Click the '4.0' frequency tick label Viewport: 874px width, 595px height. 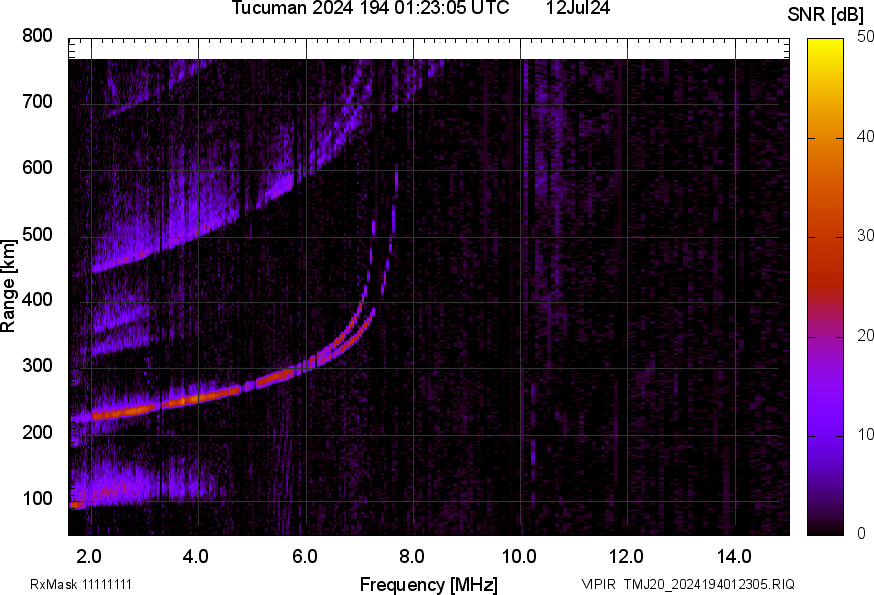(196, 556)
